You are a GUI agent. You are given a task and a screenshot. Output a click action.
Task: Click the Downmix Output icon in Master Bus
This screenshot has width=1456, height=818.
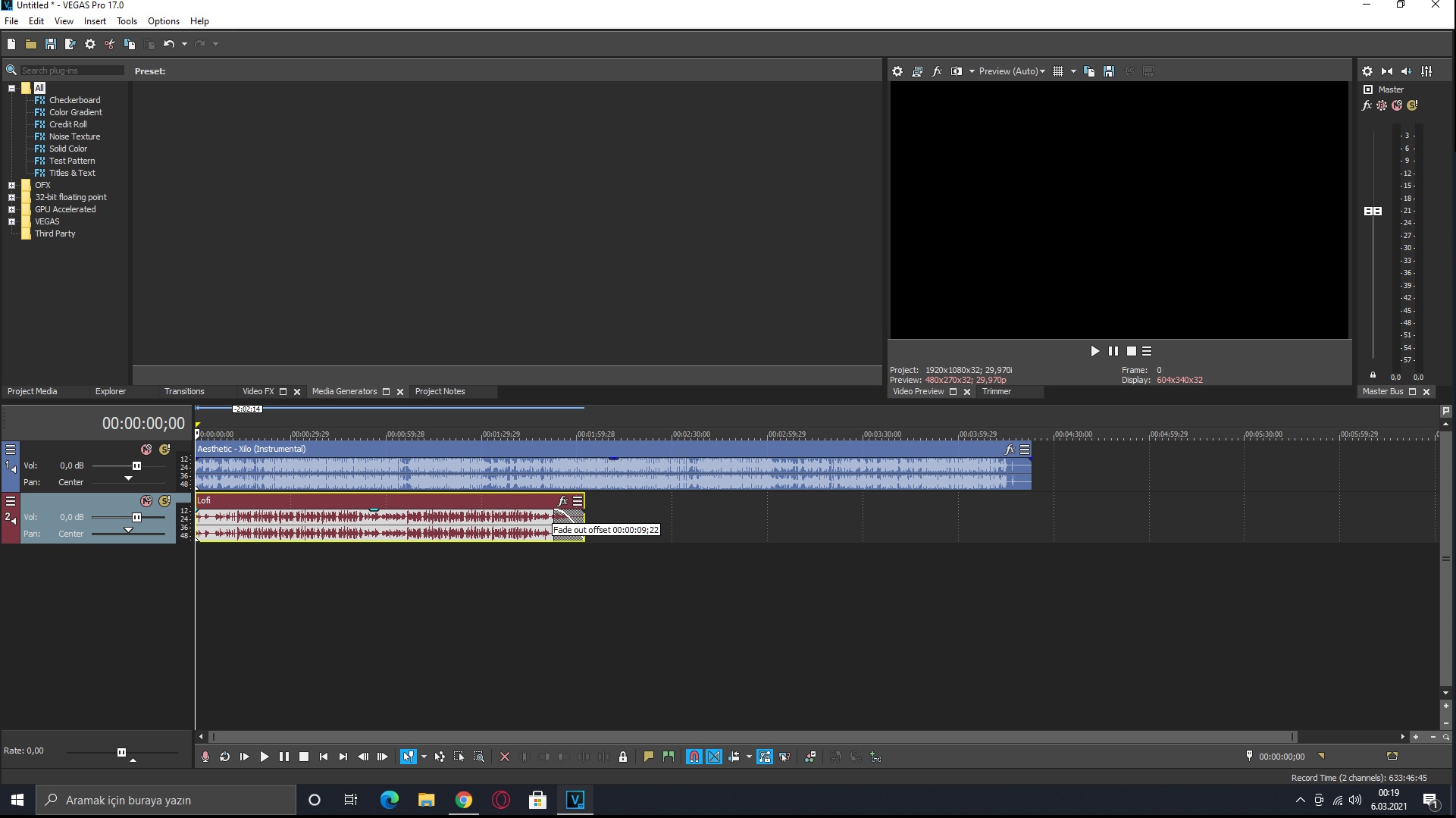pos(1387,71)
